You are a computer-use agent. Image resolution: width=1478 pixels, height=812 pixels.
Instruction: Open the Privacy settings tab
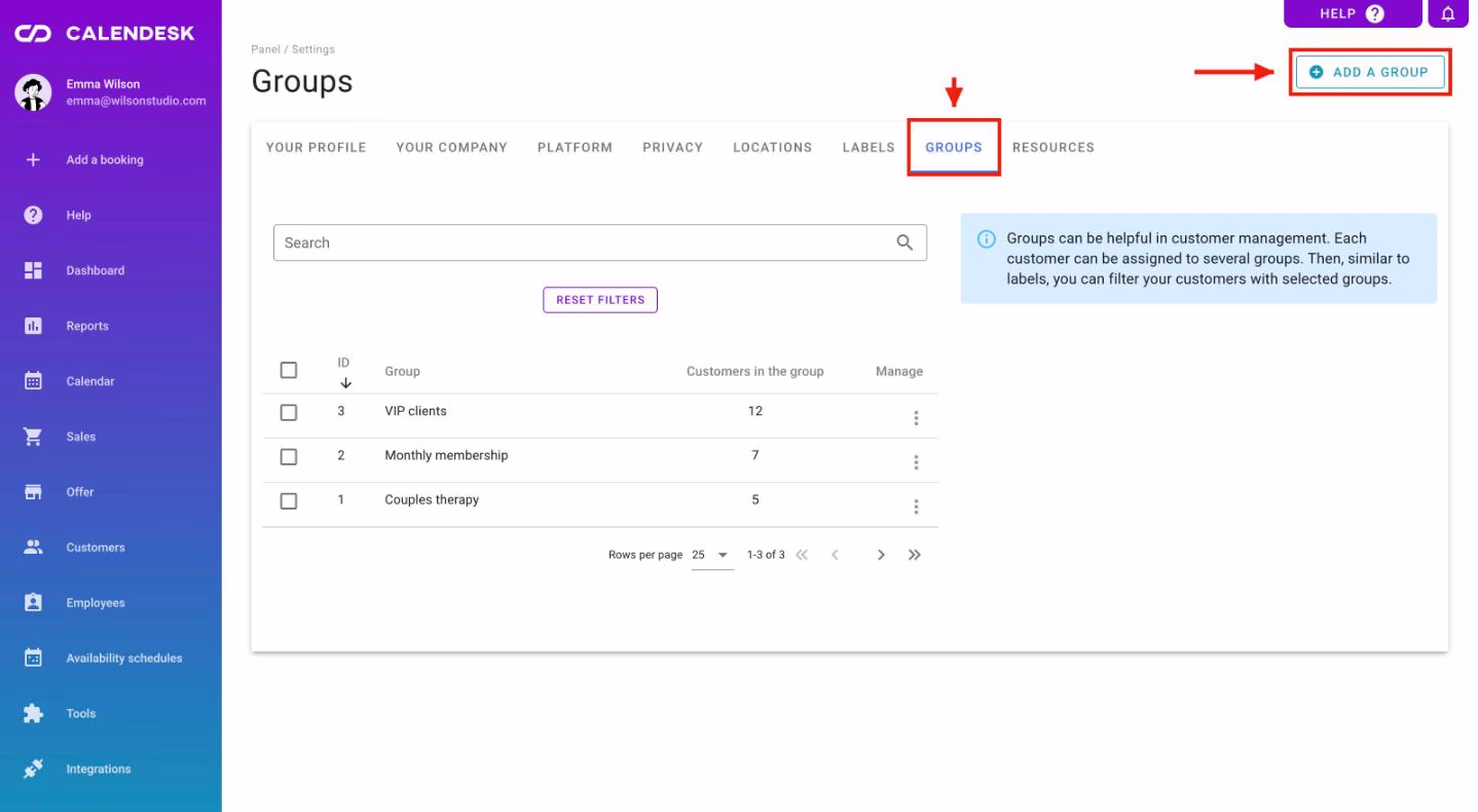(673, 147)
